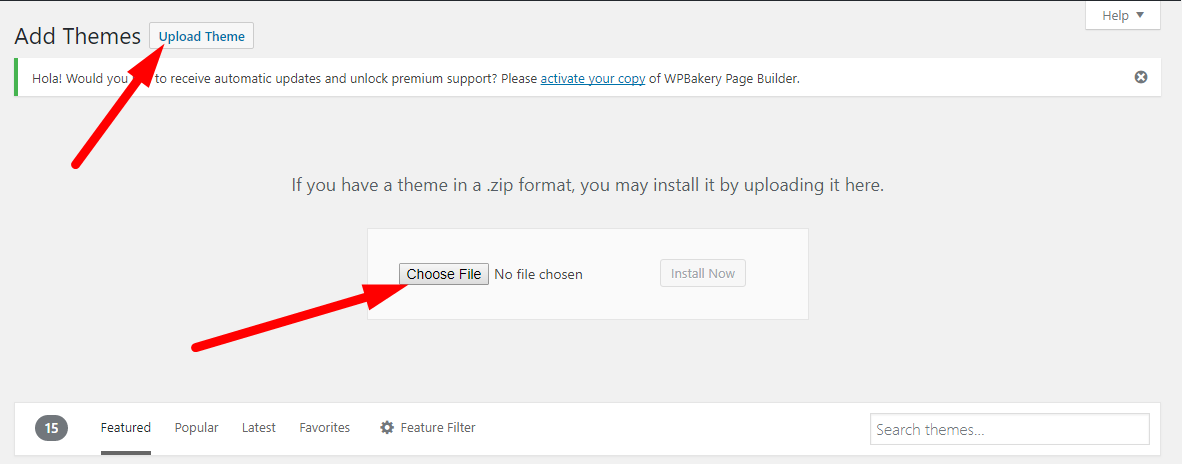Image resolution: width=1182 pixels, height=464 pixels.
Task: Click the Install Now button
Action: [703, 273]
